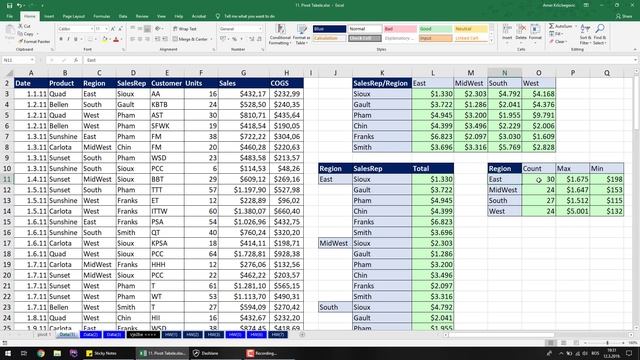Click the Paste button
The width and height of the screenshot is (640, 360).
[x=10, y=33]
